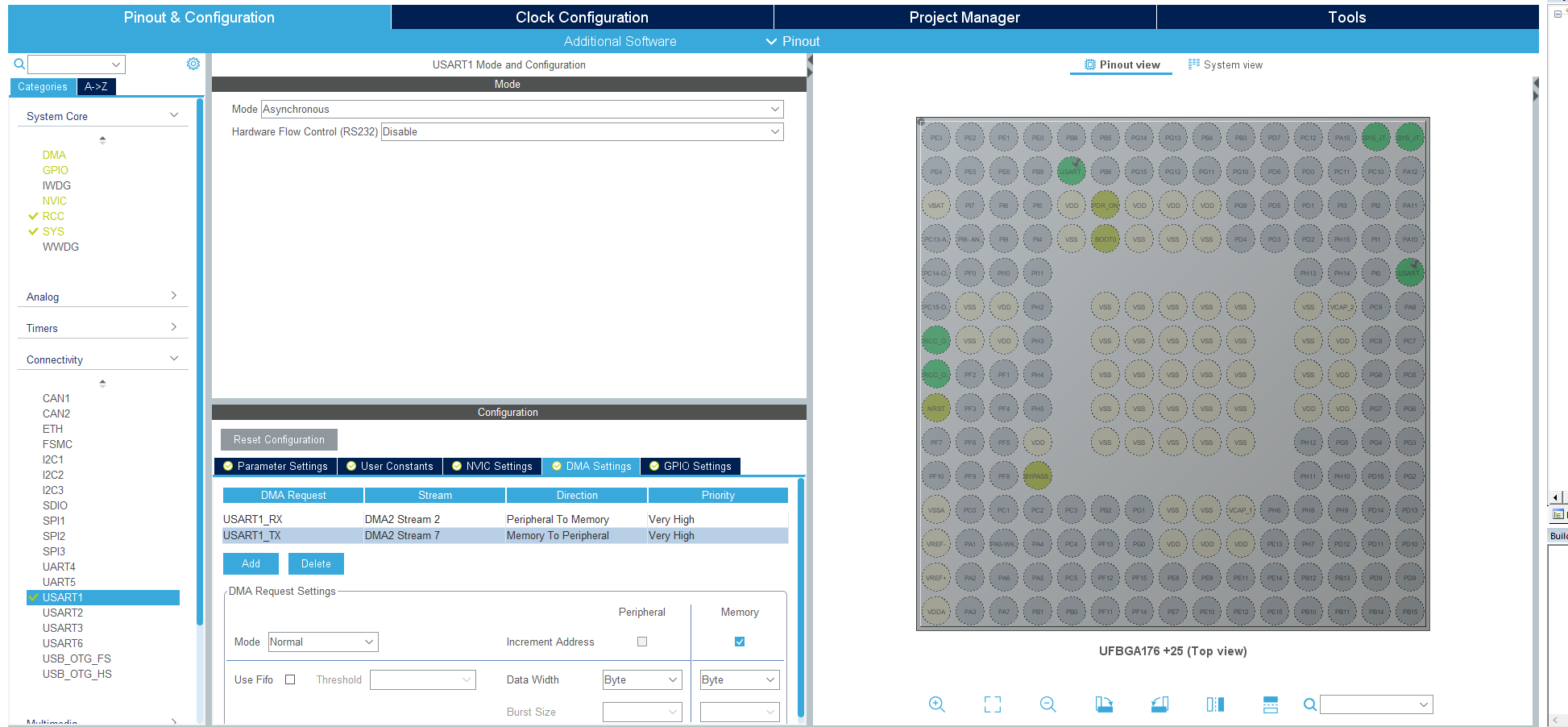1568x727 pixels.
Task: Select the PA15 pin
Action: tap(1342, 138)
